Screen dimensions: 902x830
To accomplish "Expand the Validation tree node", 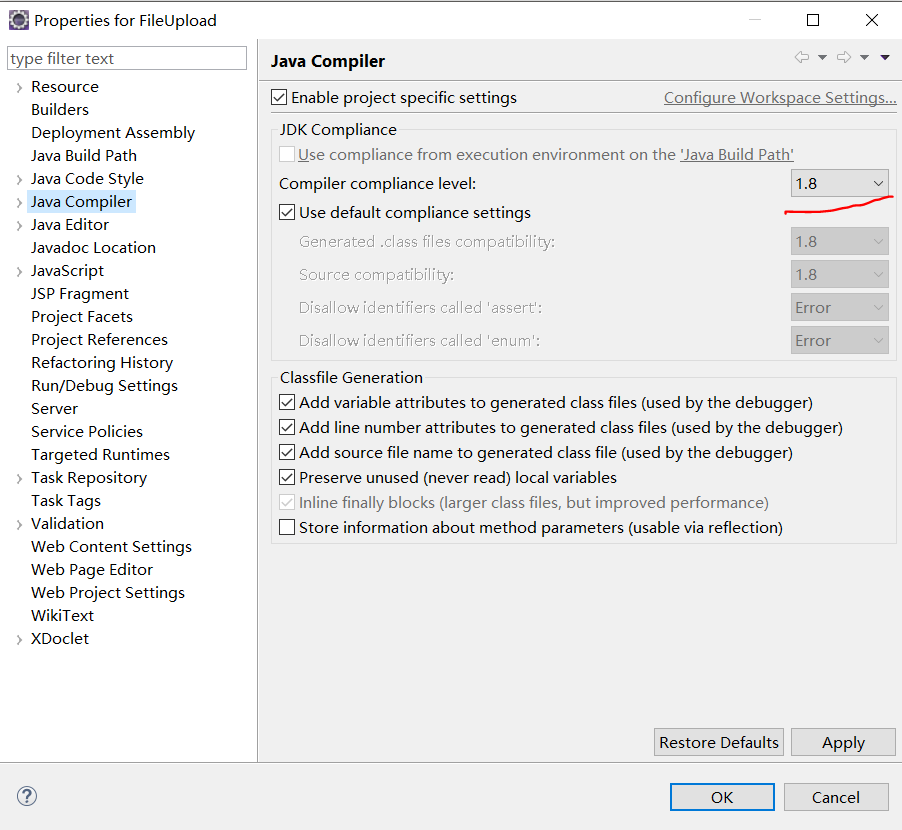I will coord(19,525).
